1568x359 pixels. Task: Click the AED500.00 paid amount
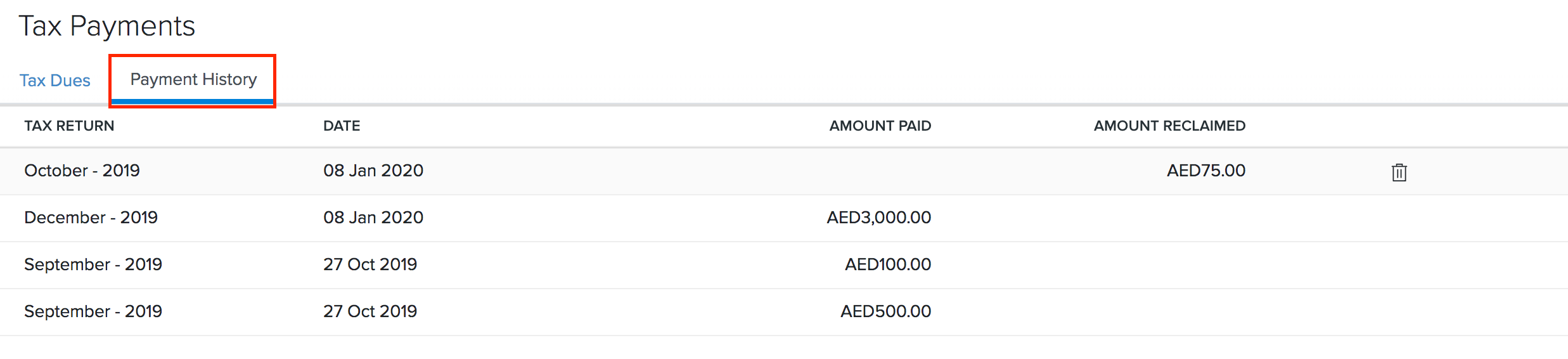(885, 311)
